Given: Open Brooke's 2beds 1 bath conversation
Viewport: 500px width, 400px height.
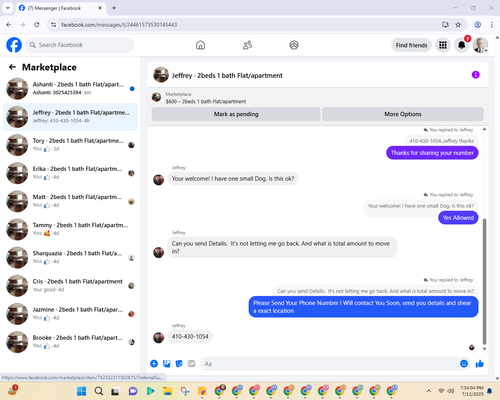Looking at the screenshot, I should click(x=70, y=342).
